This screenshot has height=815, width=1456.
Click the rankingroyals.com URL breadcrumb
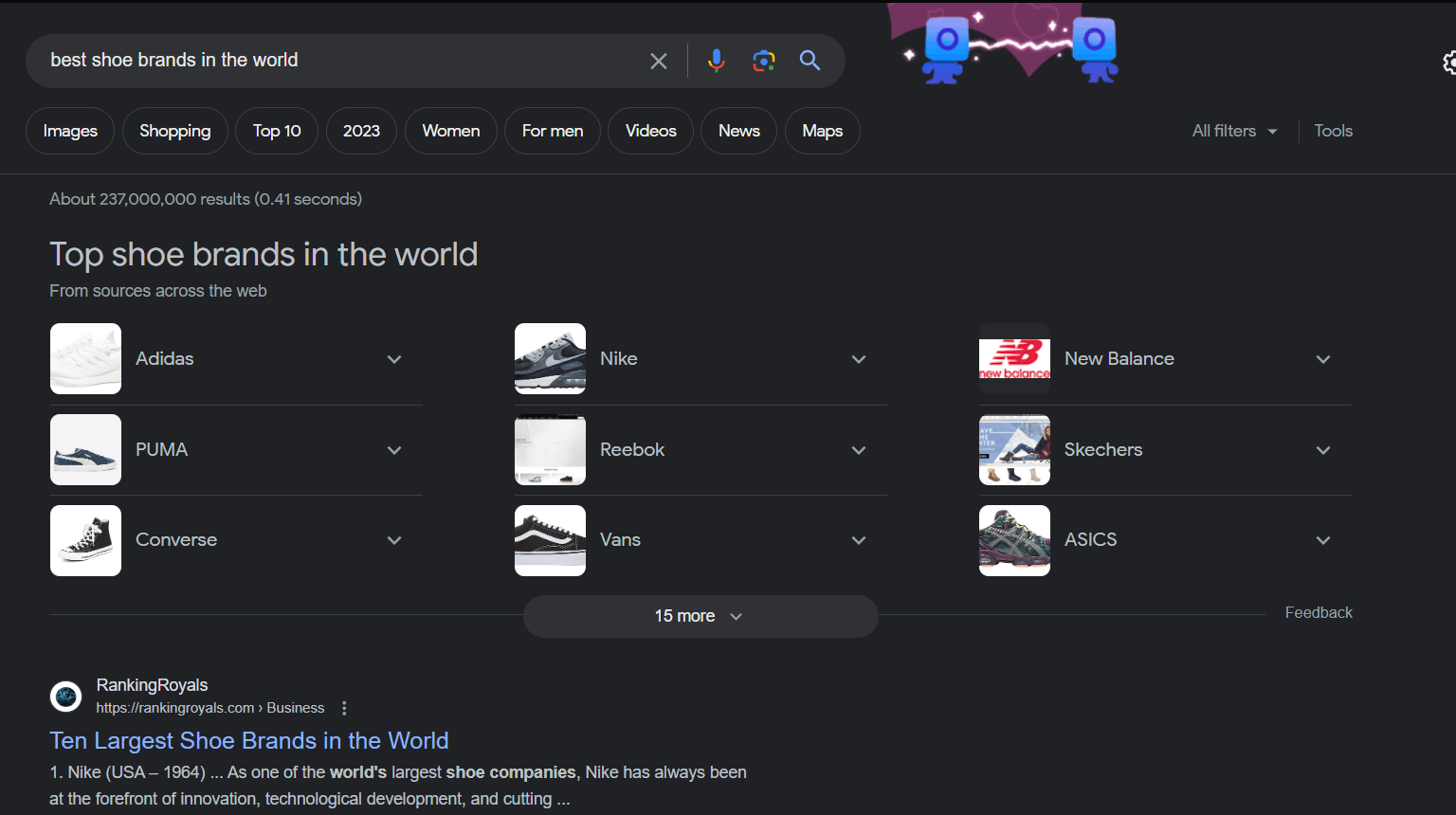click(210, 708)
